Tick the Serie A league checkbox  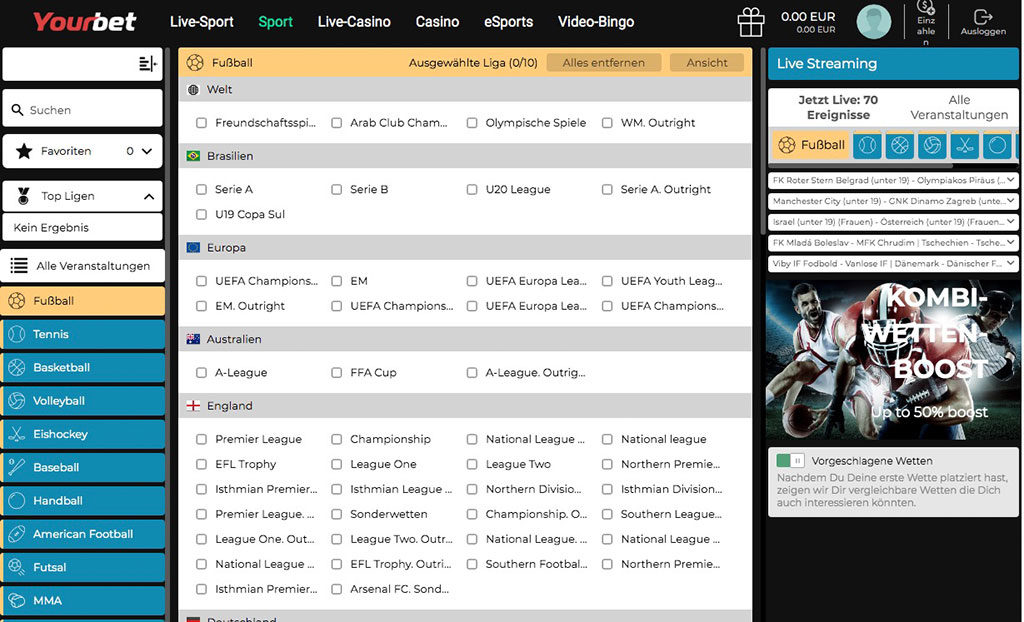(202, 189)
